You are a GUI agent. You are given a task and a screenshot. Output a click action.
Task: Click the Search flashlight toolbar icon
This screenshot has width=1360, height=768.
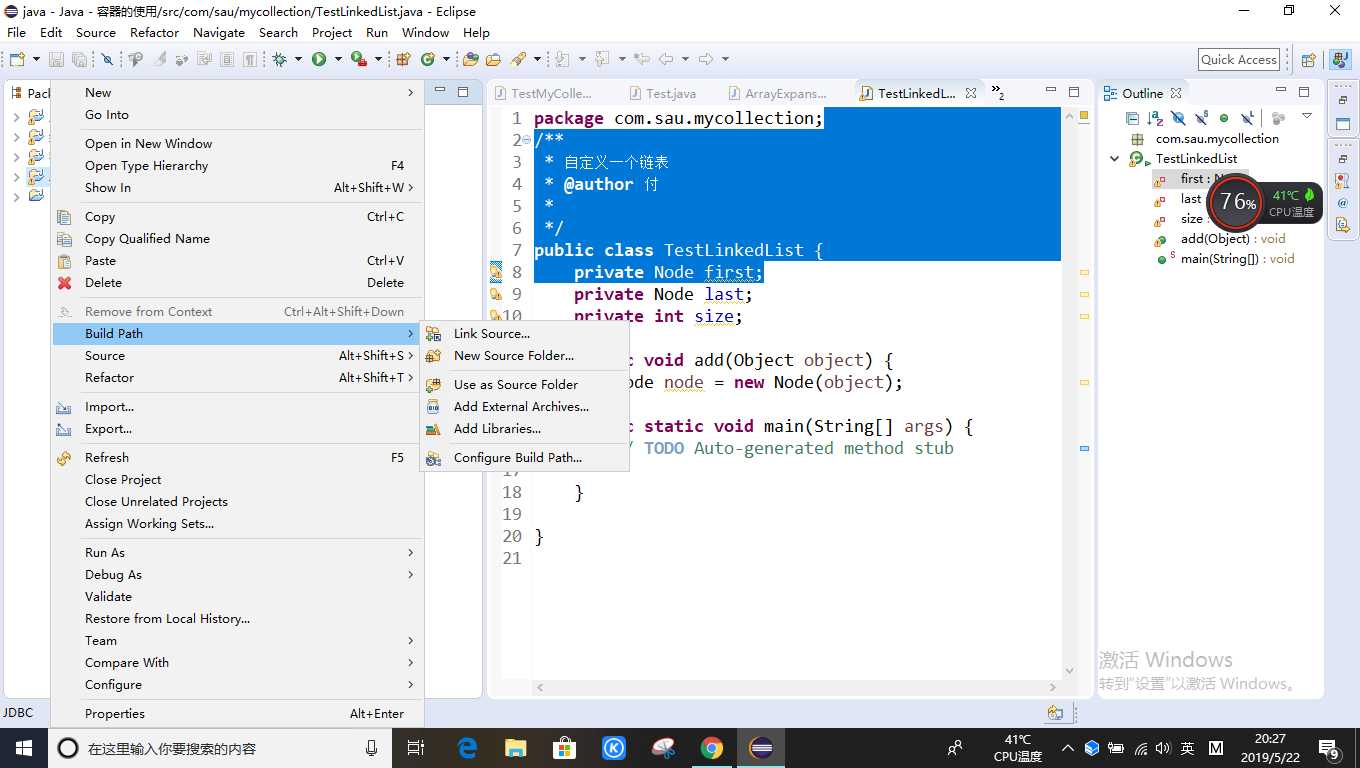coord(518,60)
